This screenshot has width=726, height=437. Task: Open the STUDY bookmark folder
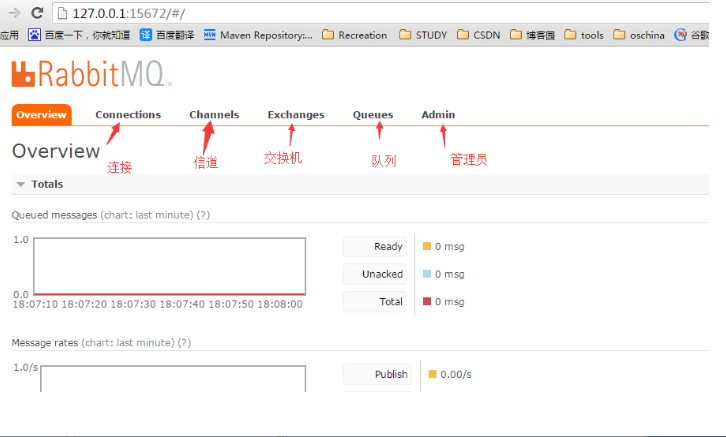[423, 35]
